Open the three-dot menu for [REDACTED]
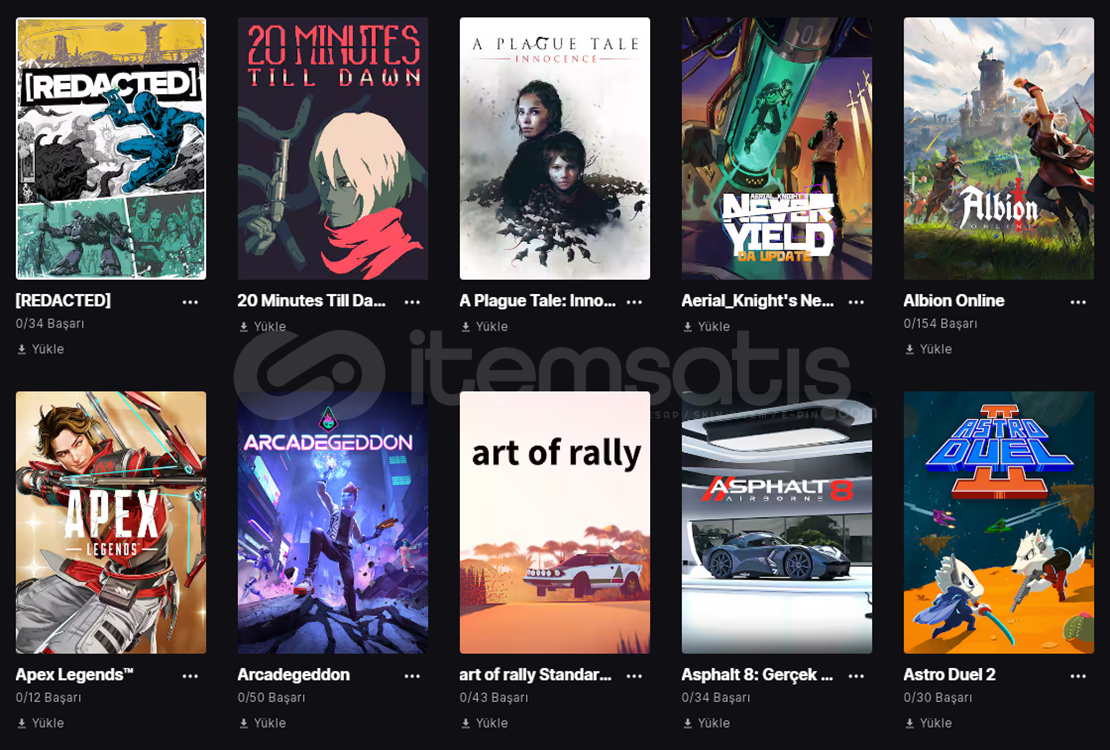The height and width of the screenshot is (750, 1110). [190, 302]
